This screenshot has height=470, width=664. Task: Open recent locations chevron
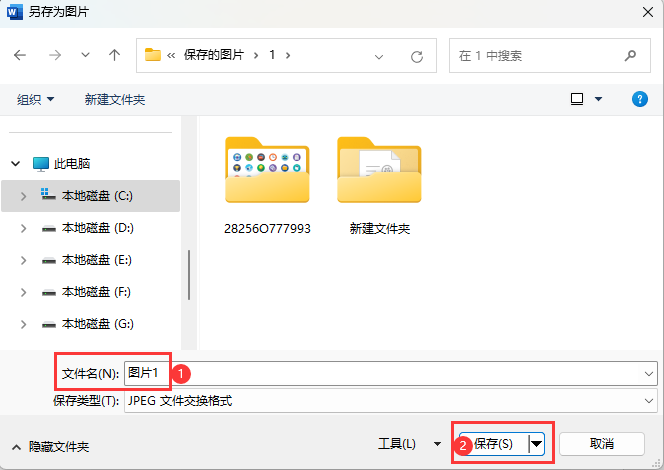86,55
